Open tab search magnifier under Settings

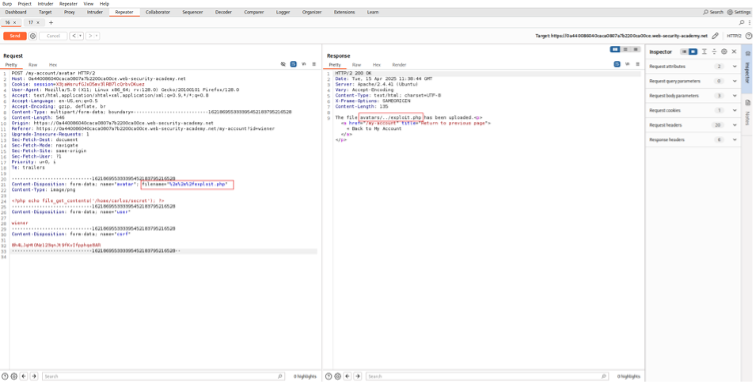pos(742,23)
